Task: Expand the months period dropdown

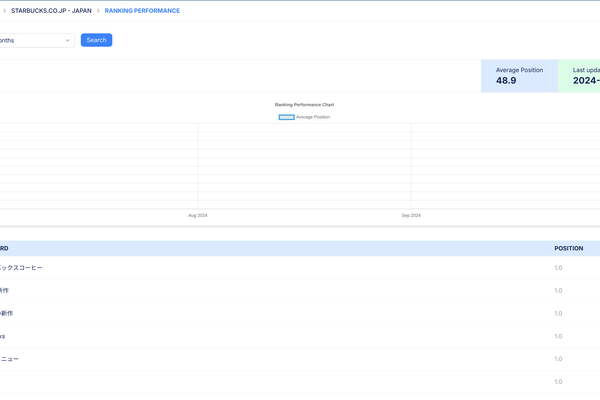Action: [36, 40]
